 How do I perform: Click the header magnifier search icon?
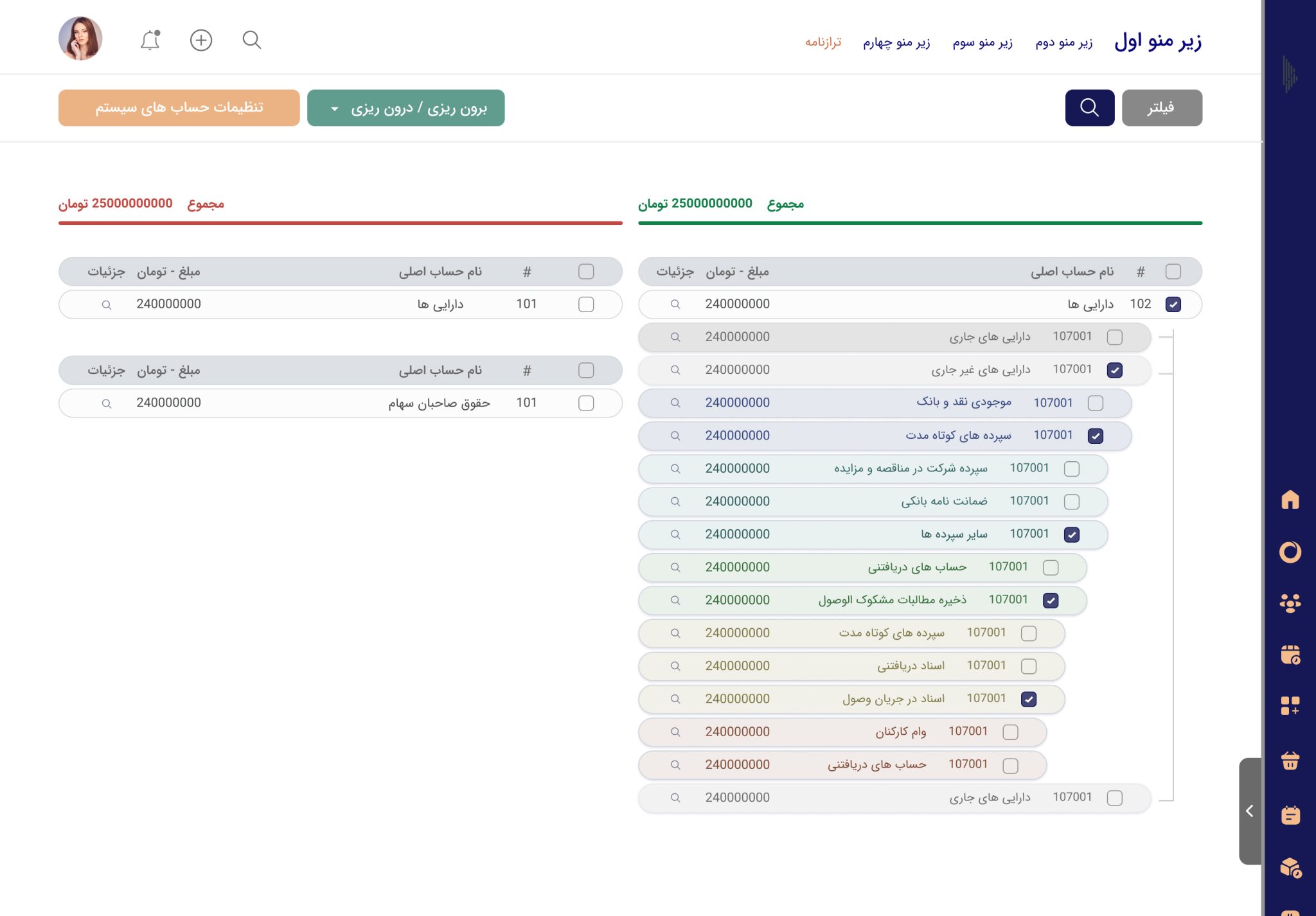click(252, 40)
